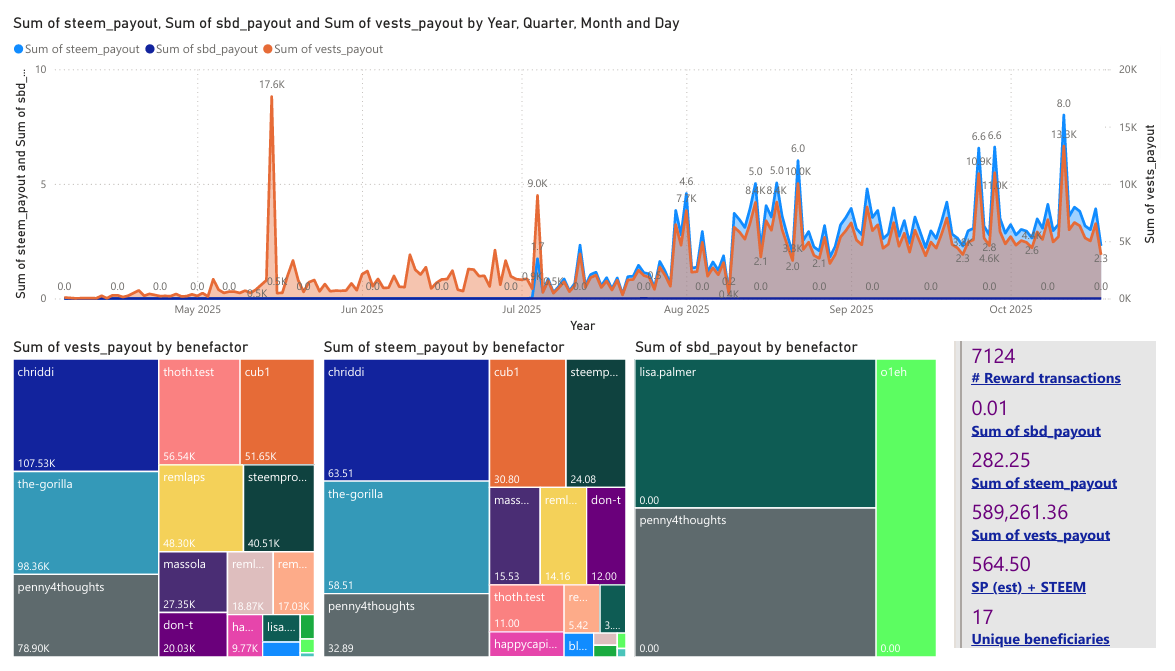The image size is (1175, 671).
Task: Select remlaps yellow tile showing 48.30K
Action: point(201,508)
